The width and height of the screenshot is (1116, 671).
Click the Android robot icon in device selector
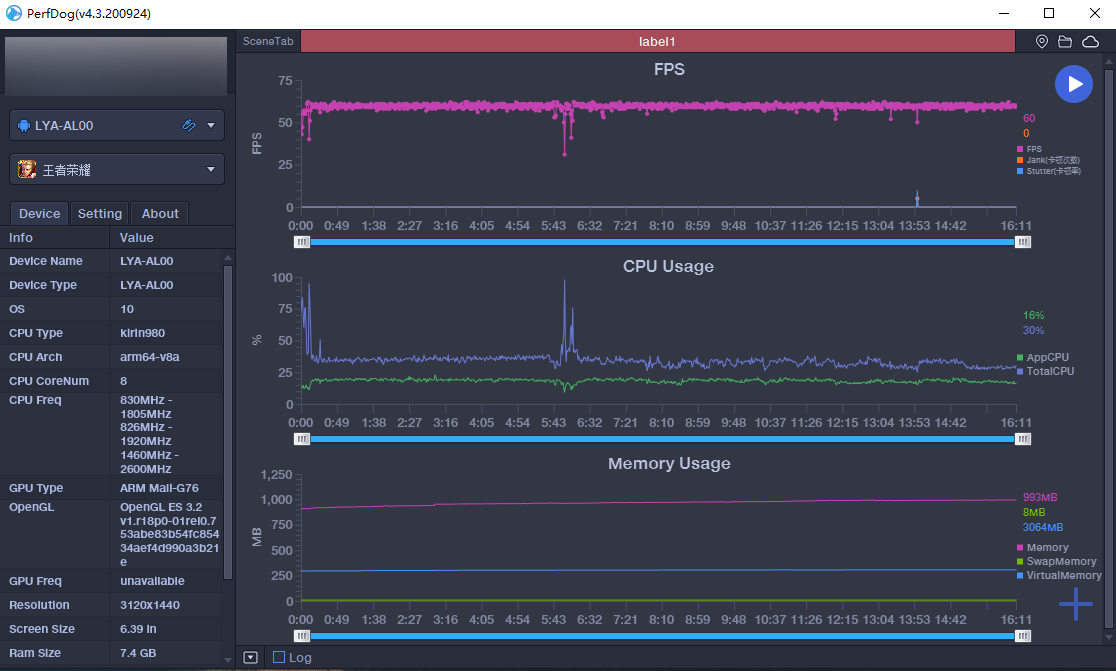(24, 126)
